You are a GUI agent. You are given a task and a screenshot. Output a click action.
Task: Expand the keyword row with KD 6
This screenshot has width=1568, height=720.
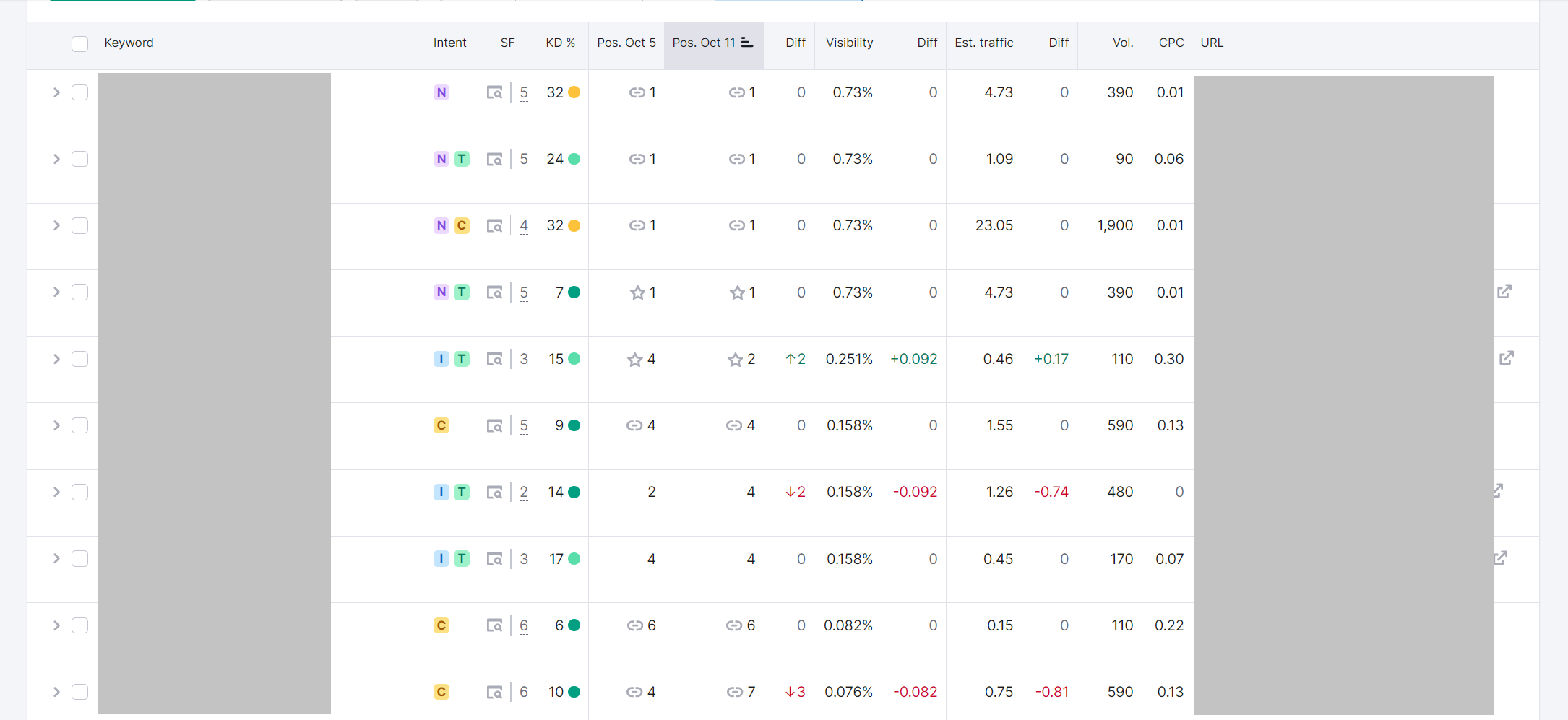point(56,625)
